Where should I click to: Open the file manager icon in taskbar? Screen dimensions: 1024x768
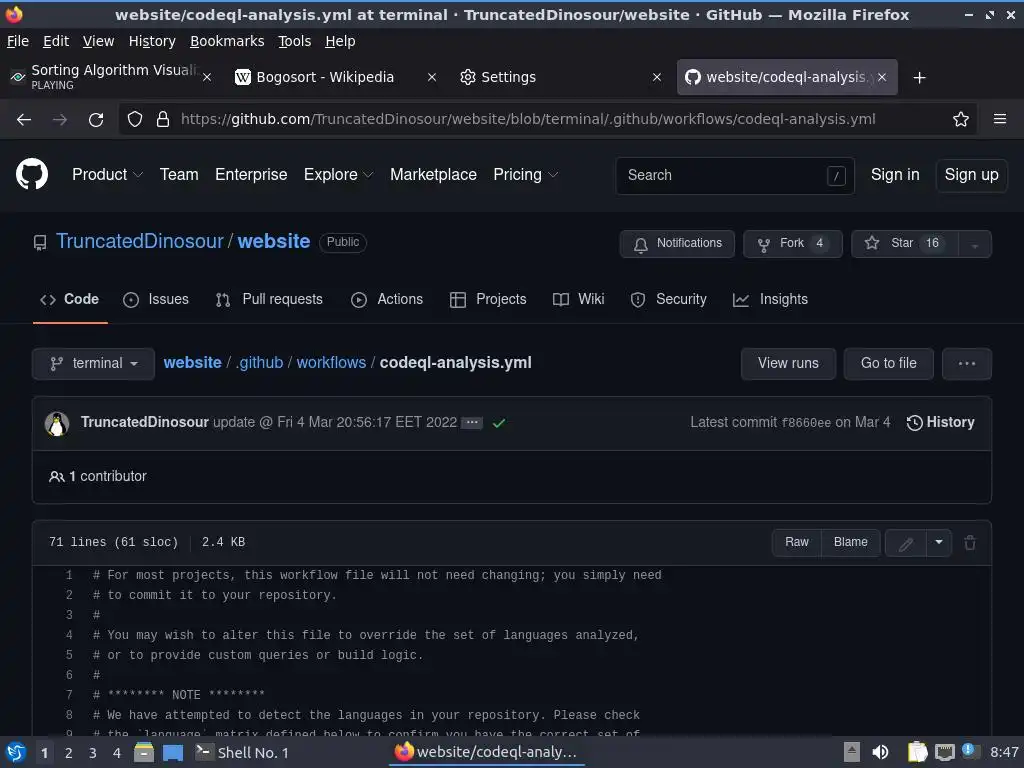[x=144, y=752]
